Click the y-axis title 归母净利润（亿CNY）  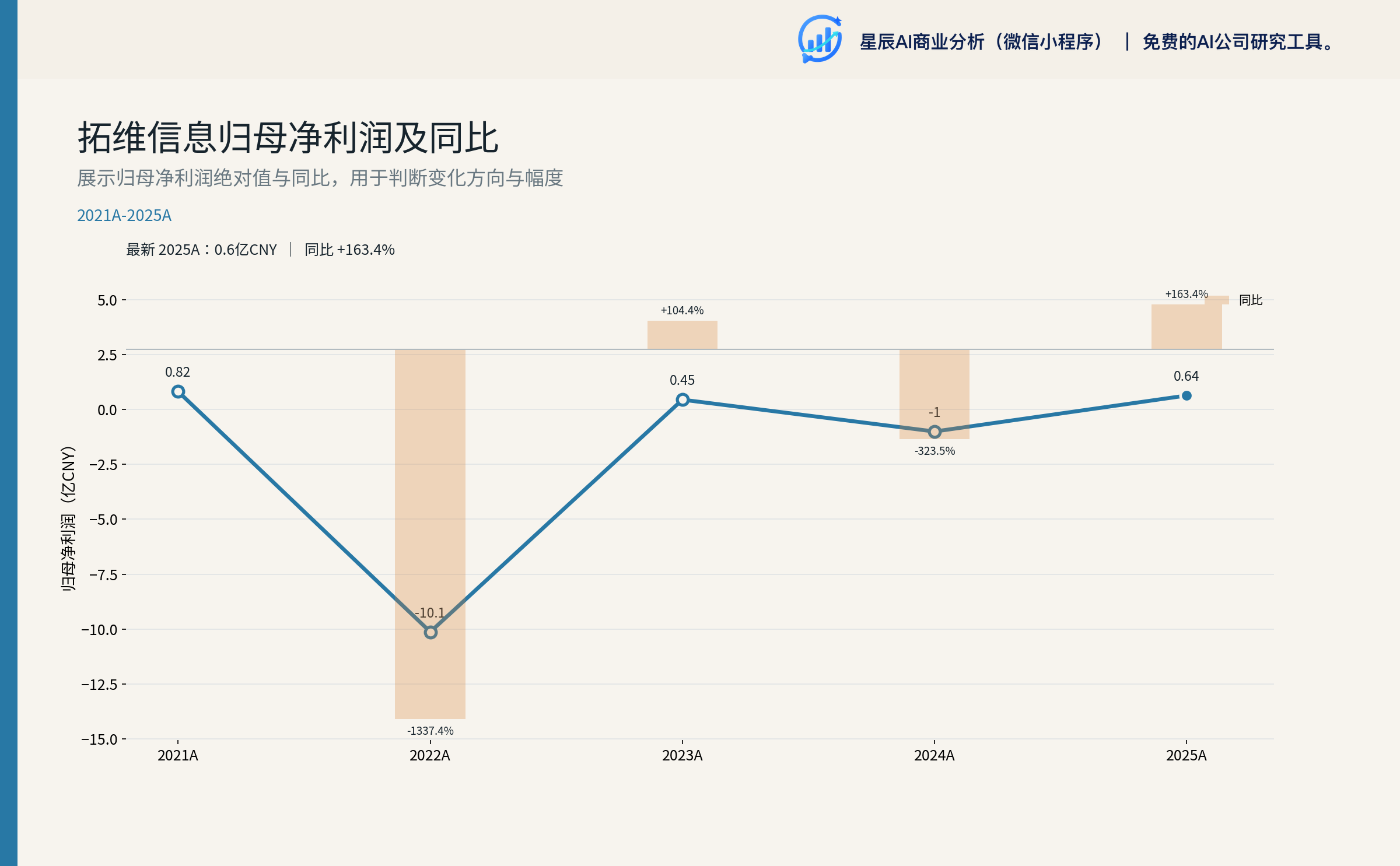pos(68,519)
